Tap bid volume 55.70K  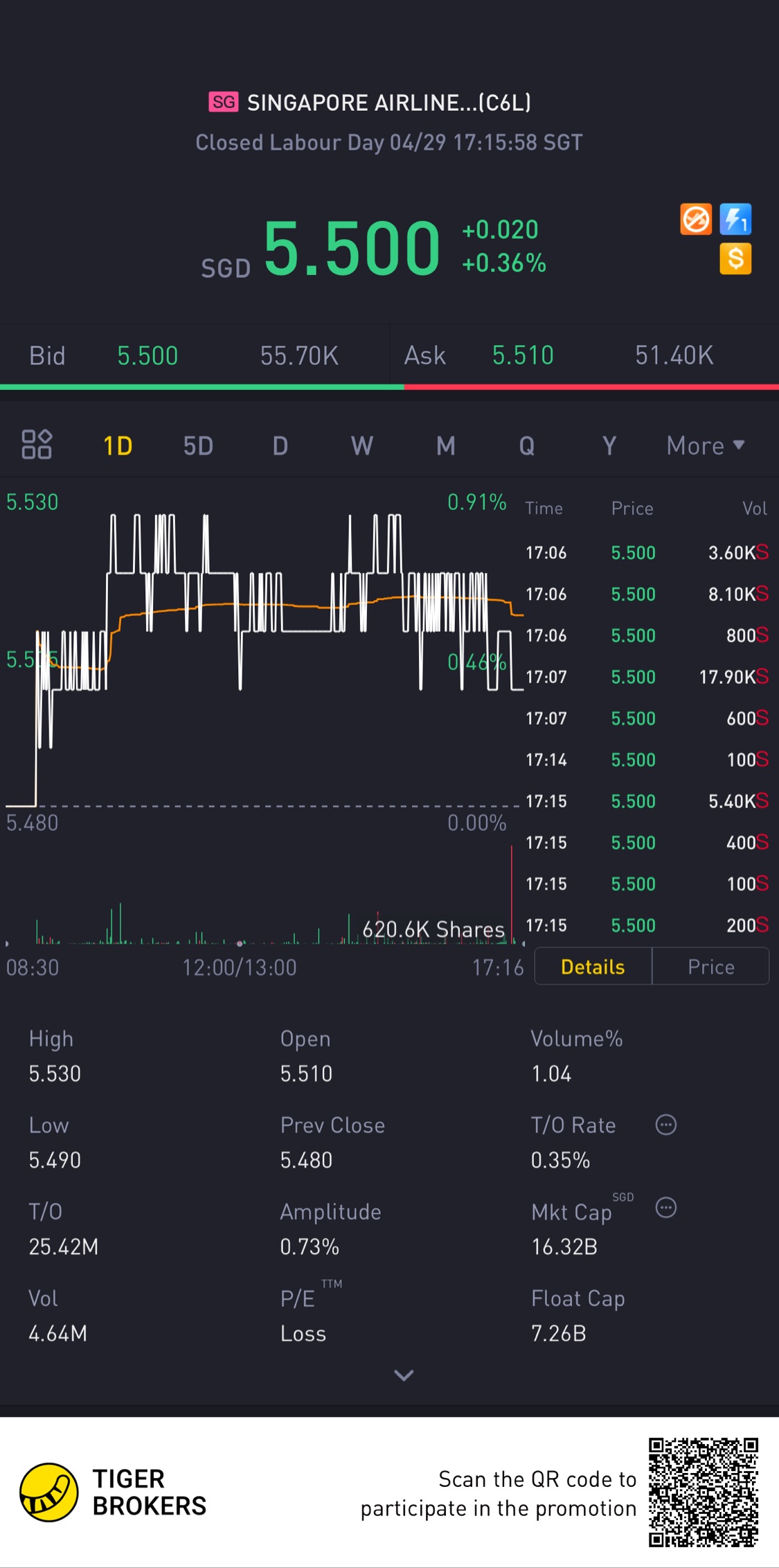(x=299, y=355)
